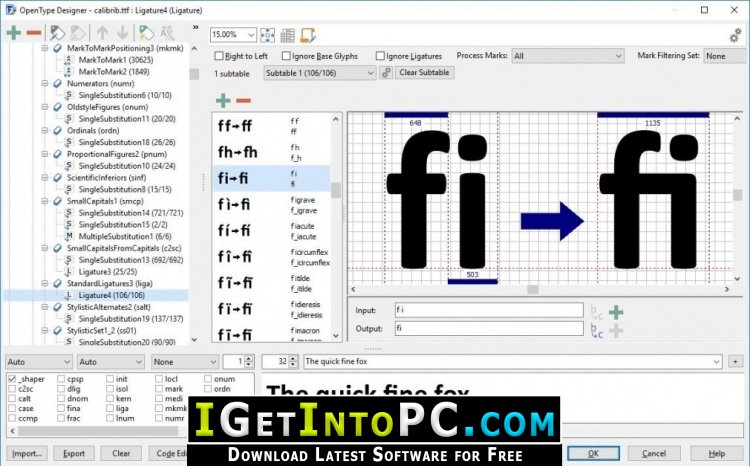The width and height of the screenshot is (750, 466).
Task: Click the grid table icon in glyph toolbar
Action: pos(287,35)
